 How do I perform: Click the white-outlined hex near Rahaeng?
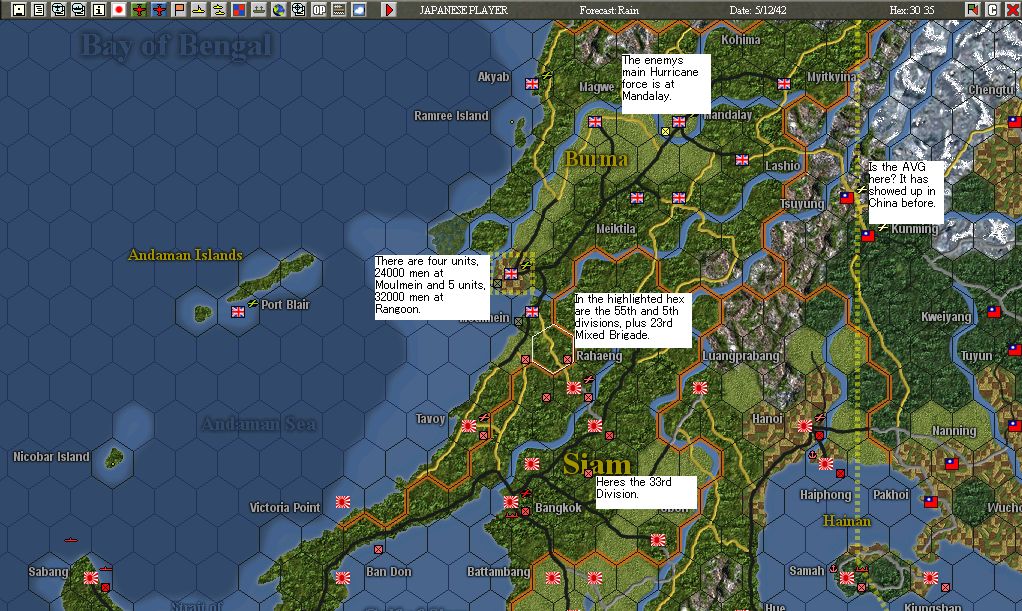[553, 349]
